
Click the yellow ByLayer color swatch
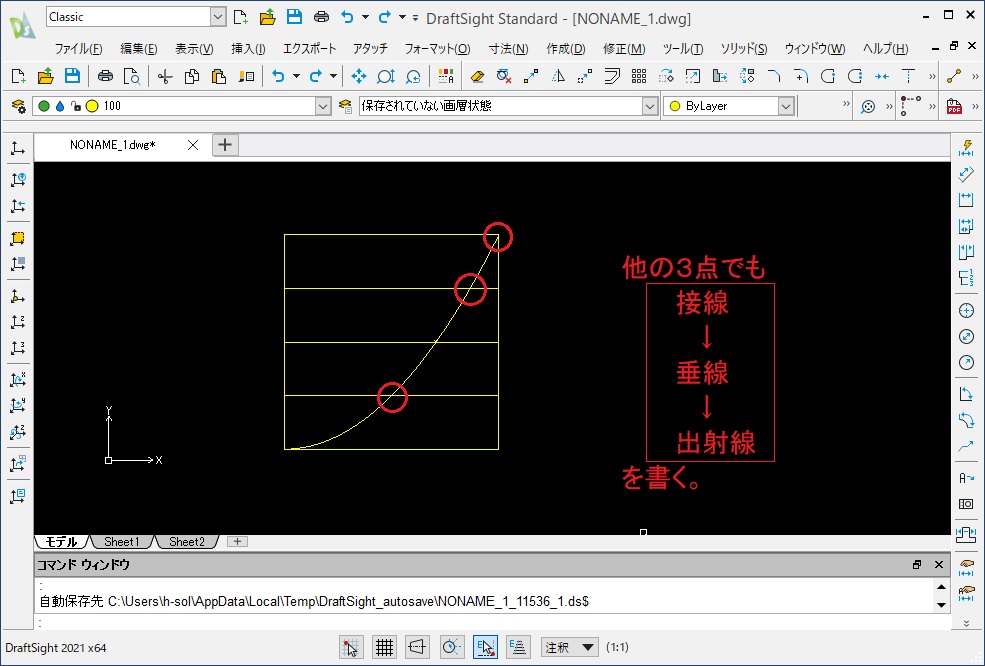(x=675, y=106)
